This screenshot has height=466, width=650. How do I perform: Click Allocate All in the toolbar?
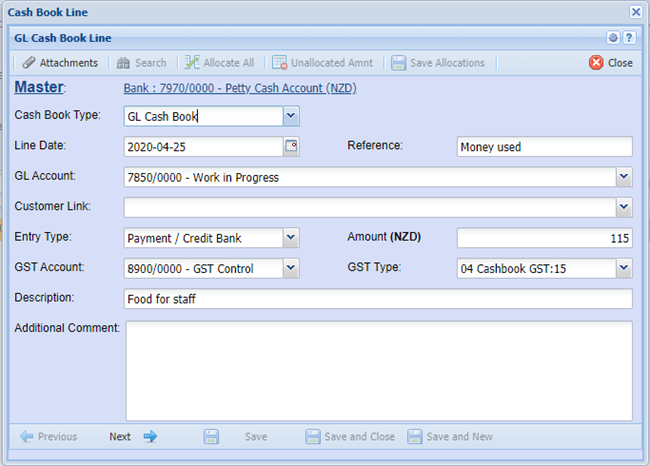point(219,62)
